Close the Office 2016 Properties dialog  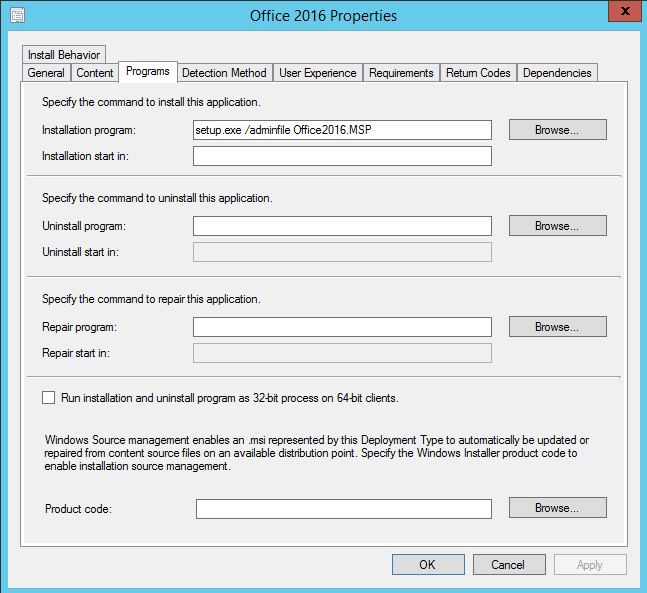[x=624, y=11]
